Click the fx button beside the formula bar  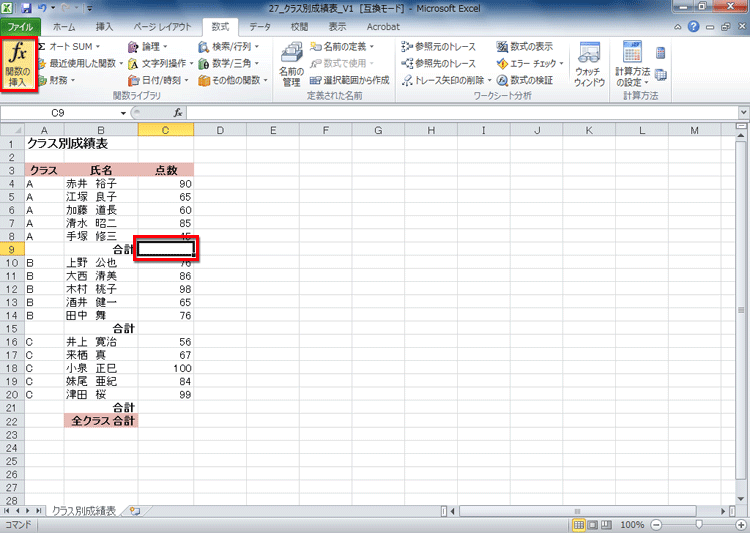pyautogui.click(x=177, y=113)
